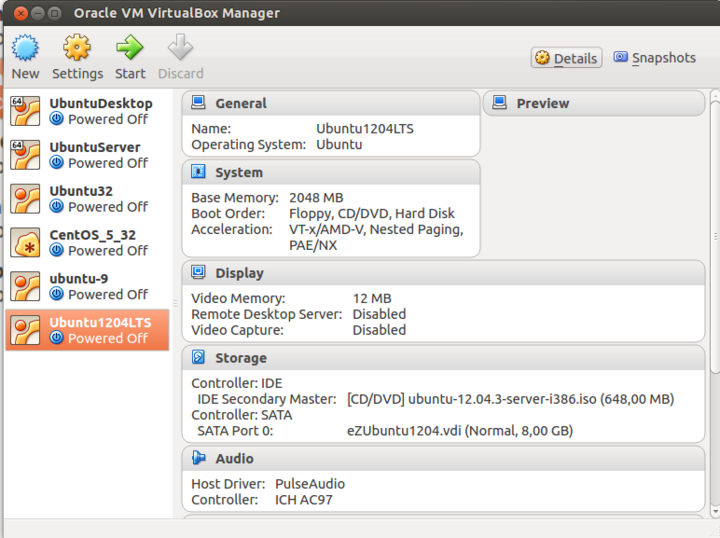720x538 pixels.
Task: Open the Display settings header link
Action: 240,273
